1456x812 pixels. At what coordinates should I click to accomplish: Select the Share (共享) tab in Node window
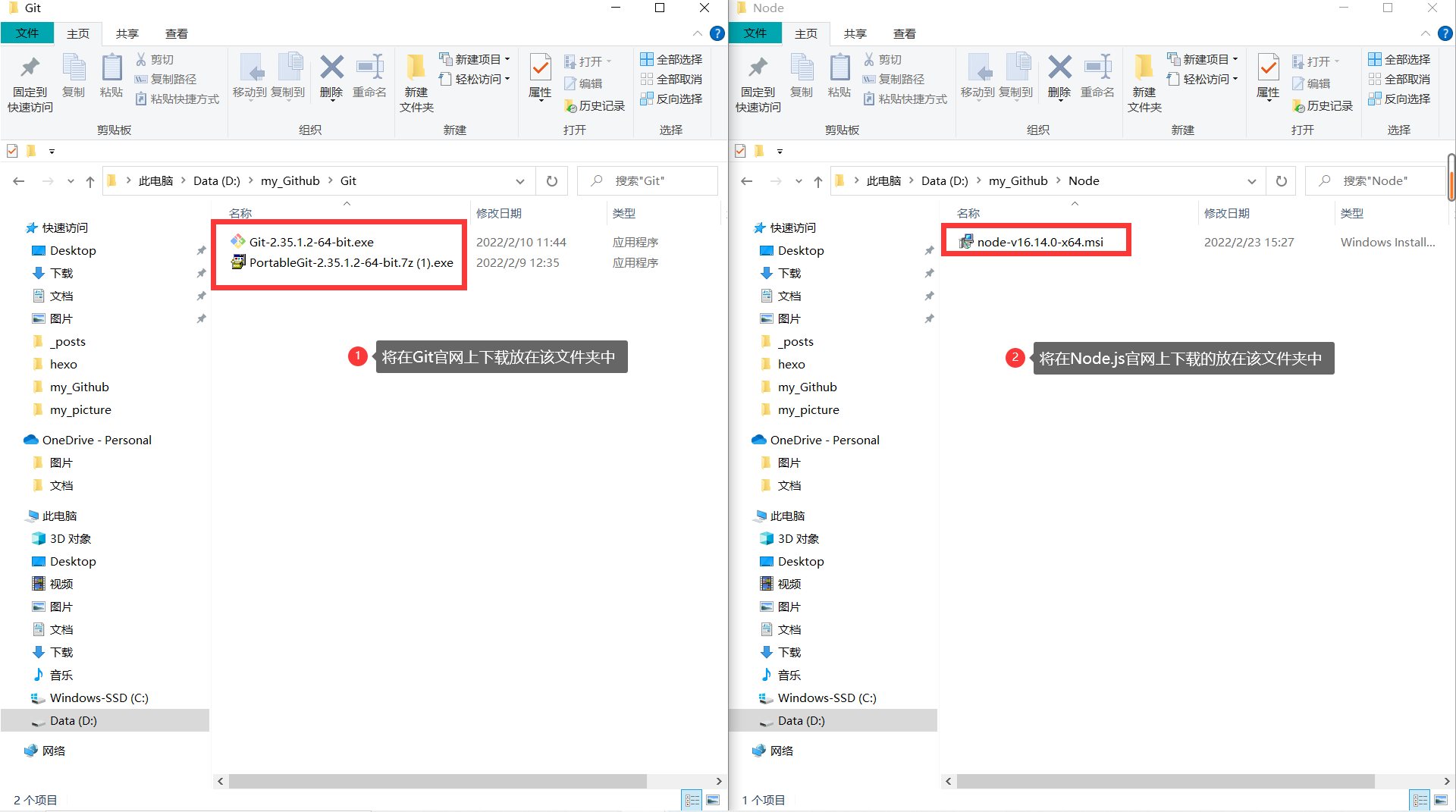click(855, 33)
